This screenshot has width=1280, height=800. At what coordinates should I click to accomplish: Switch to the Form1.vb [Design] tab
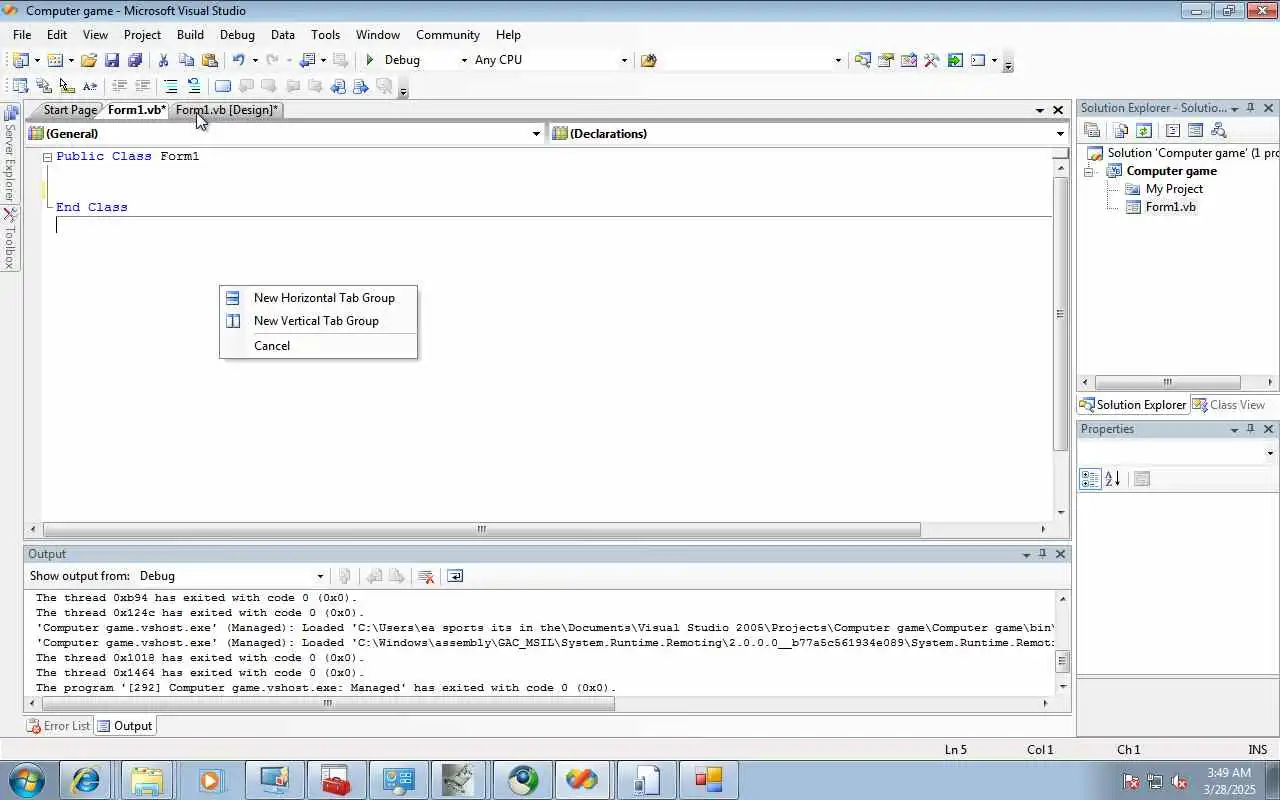(x=227, y=110)
